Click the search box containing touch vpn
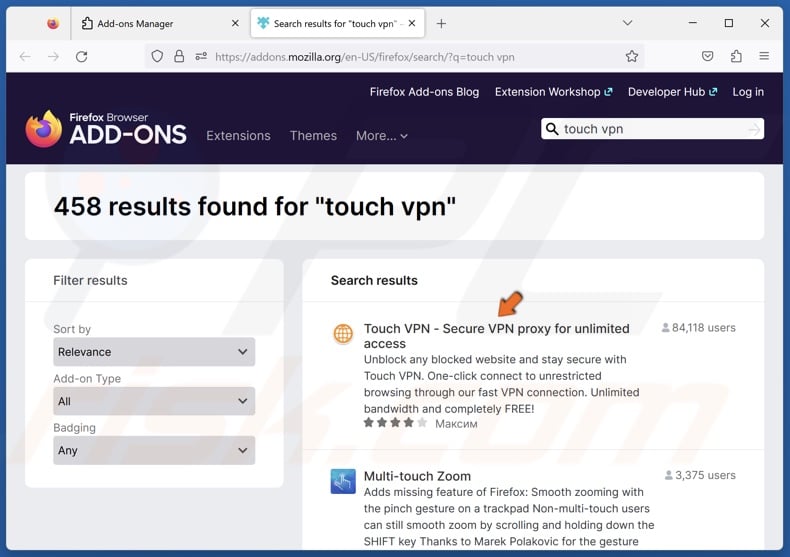Viewport: 790px width, 557px height. [652, 129]
